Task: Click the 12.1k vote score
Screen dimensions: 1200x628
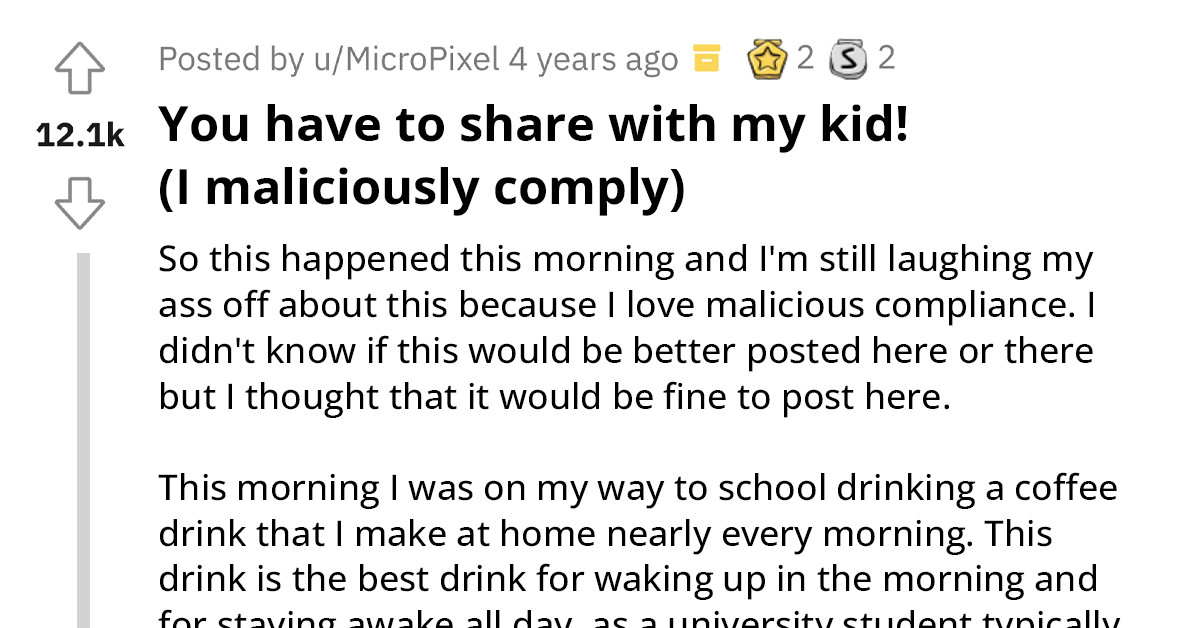Action: (x=80, y=133)
